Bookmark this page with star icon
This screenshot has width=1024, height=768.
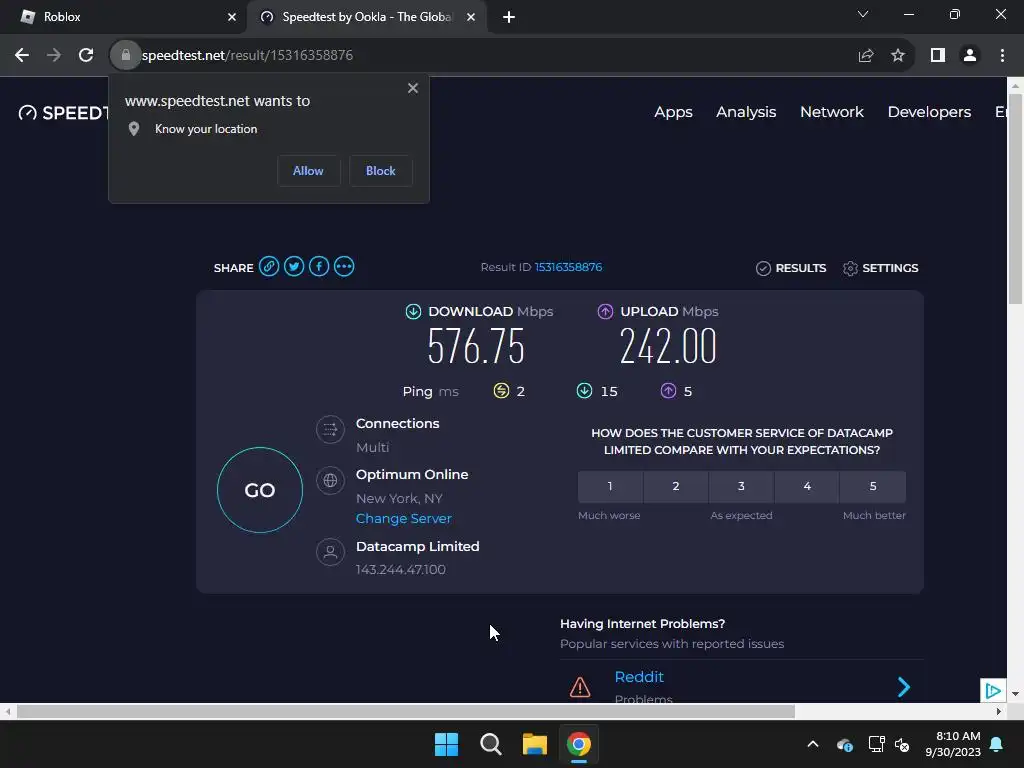(x=898, y=56)
